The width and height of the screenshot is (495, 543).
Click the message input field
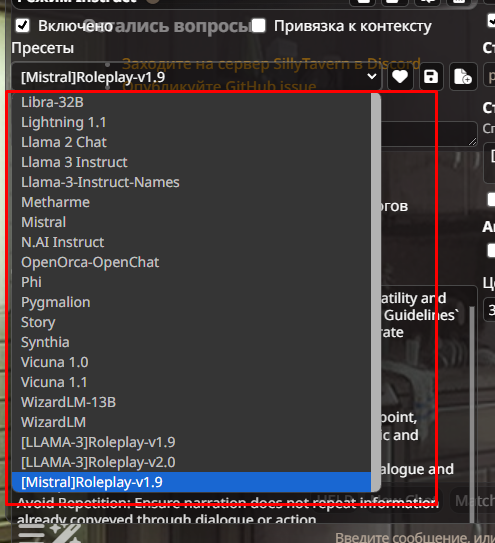(412, 536)
